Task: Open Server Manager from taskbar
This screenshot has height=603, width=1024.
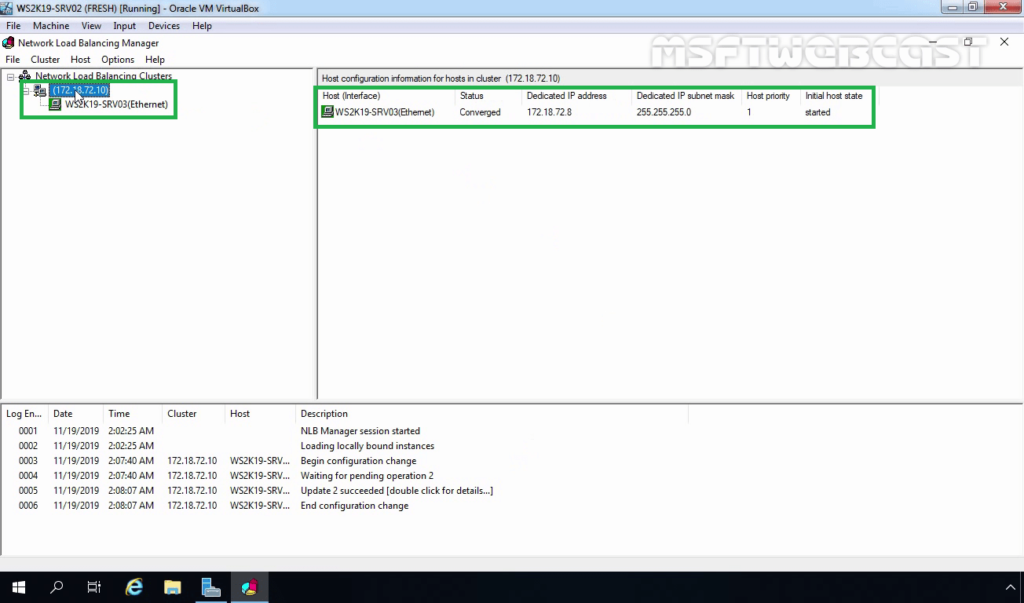Action: pyautogui.click(x=211, y=587)
